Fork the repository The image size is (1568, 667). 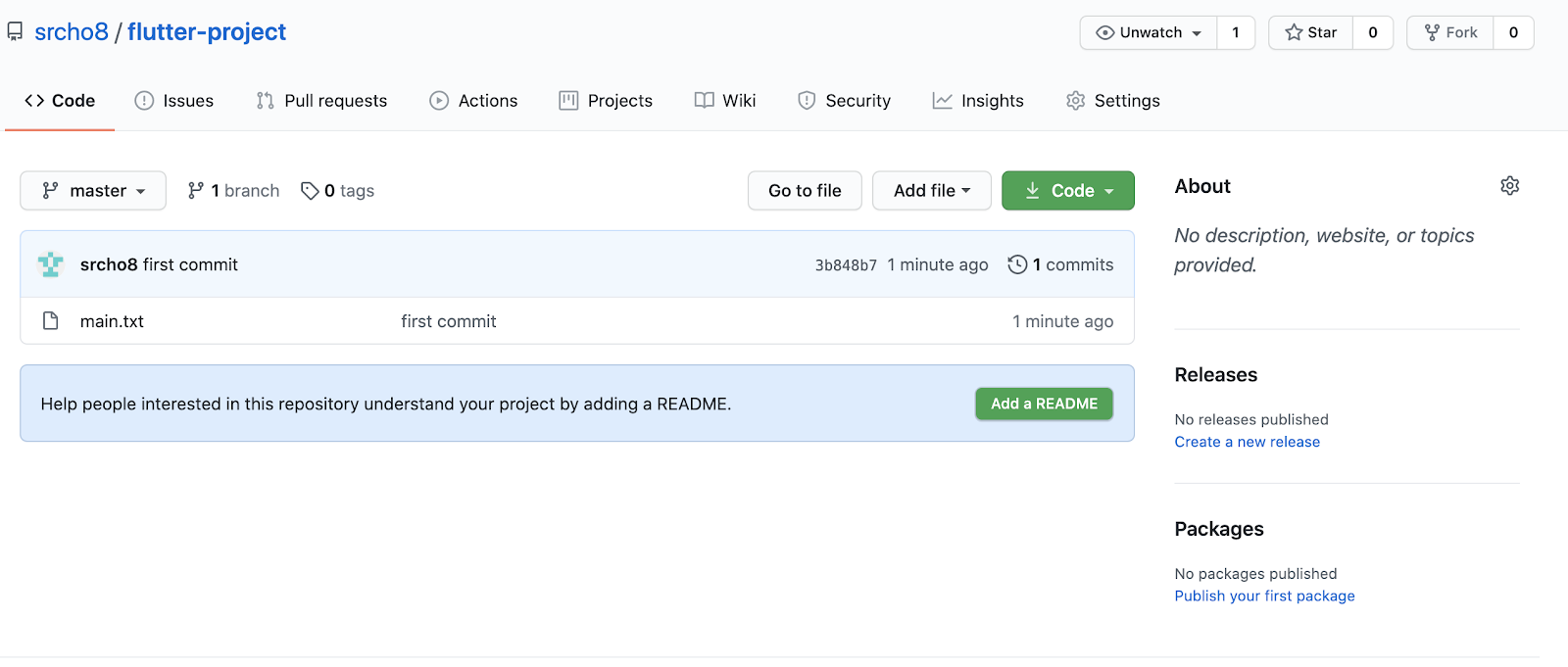click(x=1450, y=32)
